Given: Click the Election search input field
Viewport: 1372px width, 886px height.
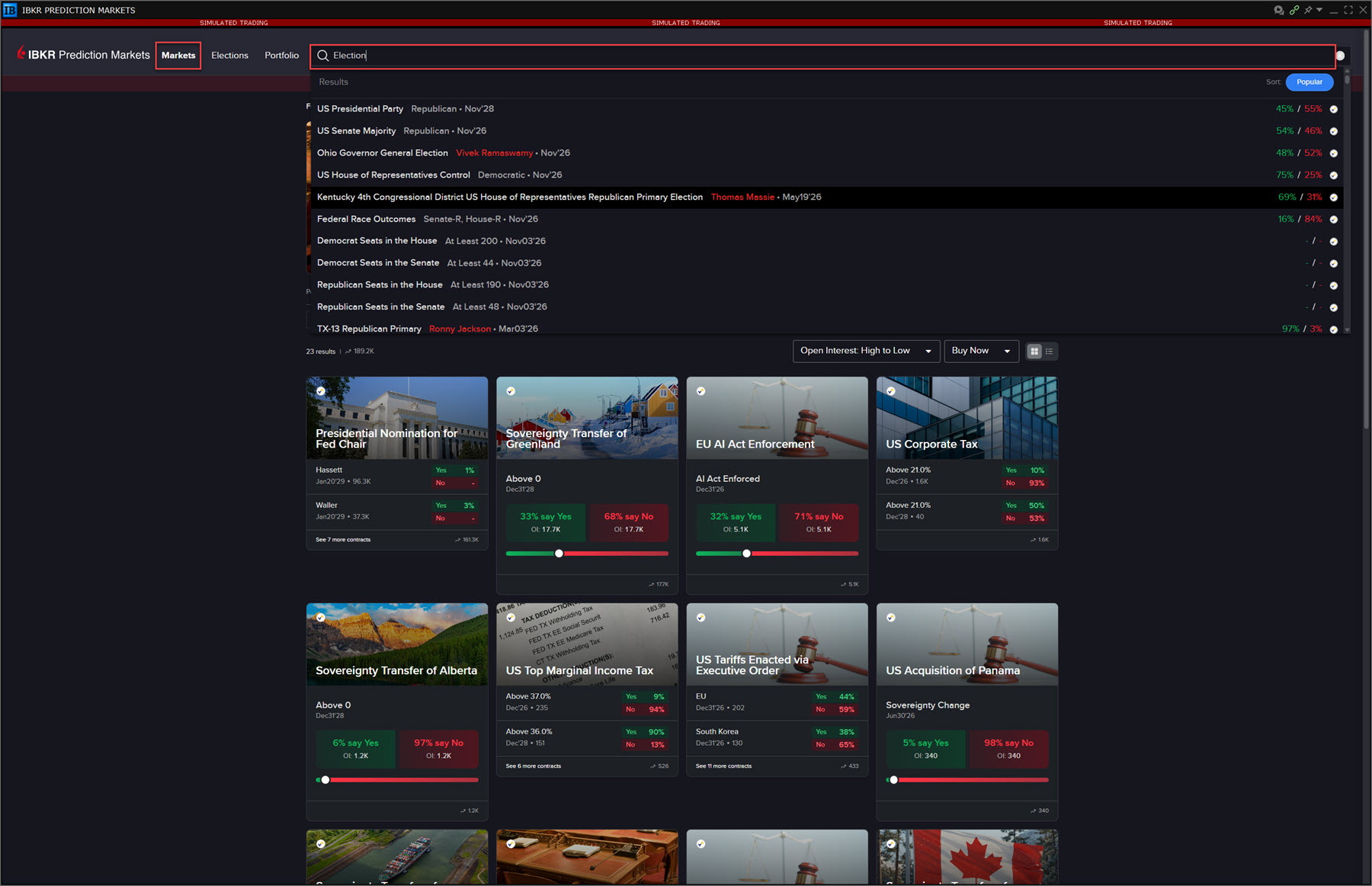Looking at the screenshot, I should tap(822, 56).
